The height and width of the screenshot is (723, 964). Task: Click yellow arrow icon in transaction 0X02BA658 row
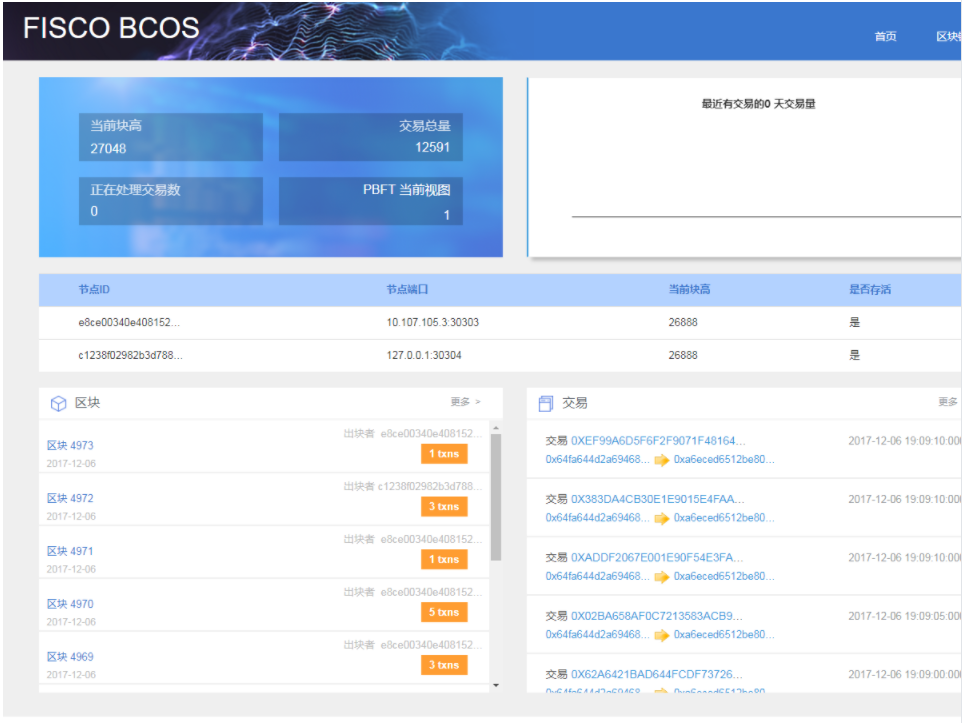tap(662, 634)
